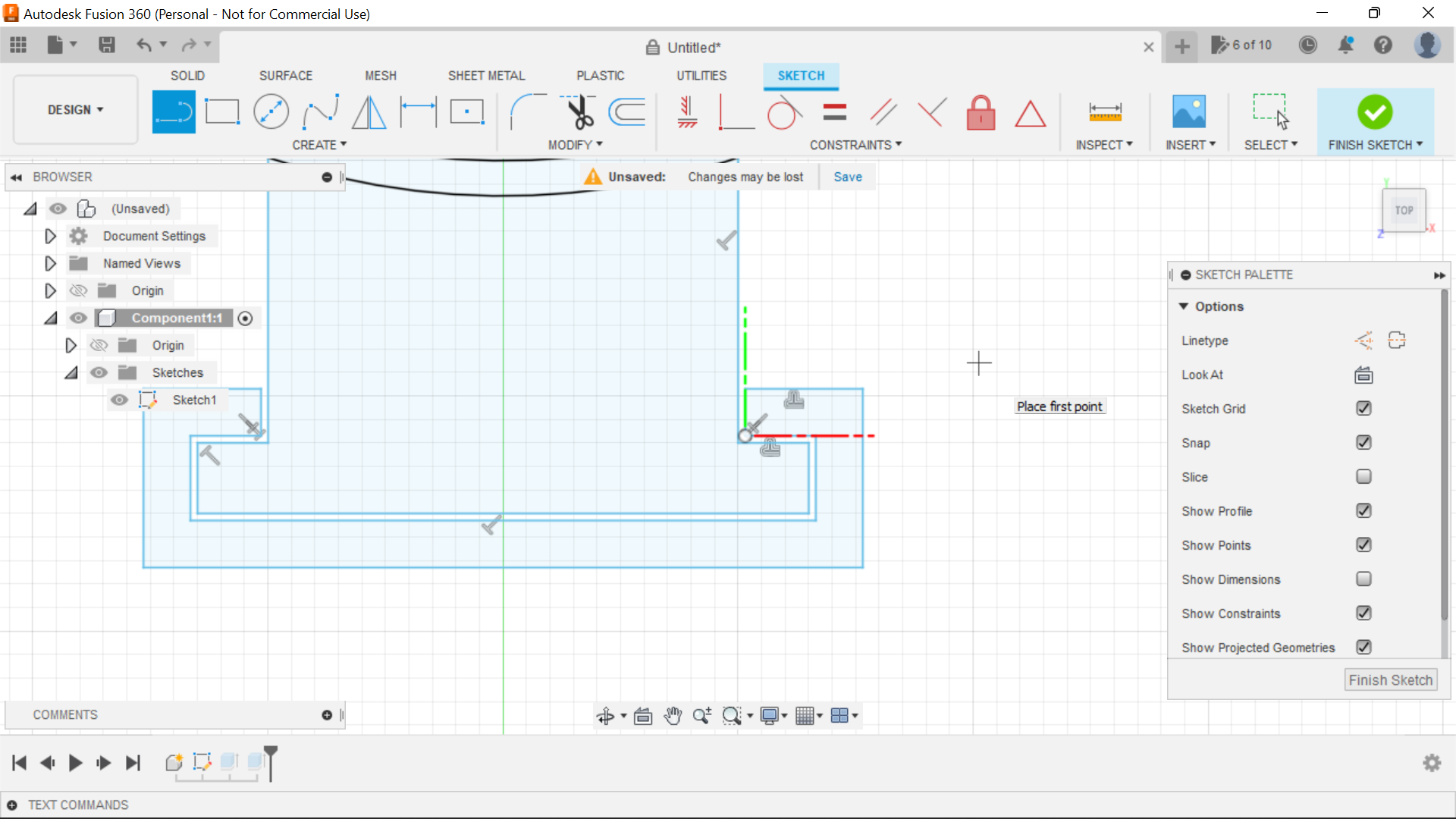Select the Fit Point Spline tool
Viewport: 1456px width, 819px height.
coord(320,111)
